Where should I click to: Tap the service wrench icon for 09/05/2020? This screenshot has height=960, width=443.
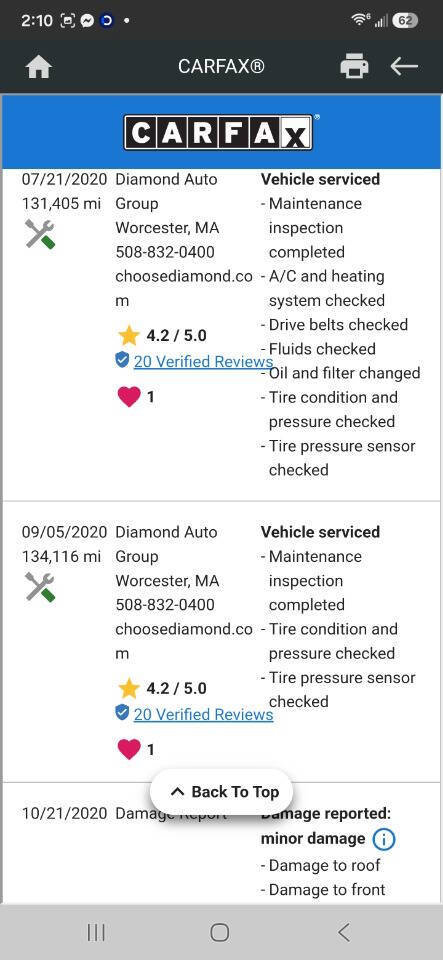40,587
